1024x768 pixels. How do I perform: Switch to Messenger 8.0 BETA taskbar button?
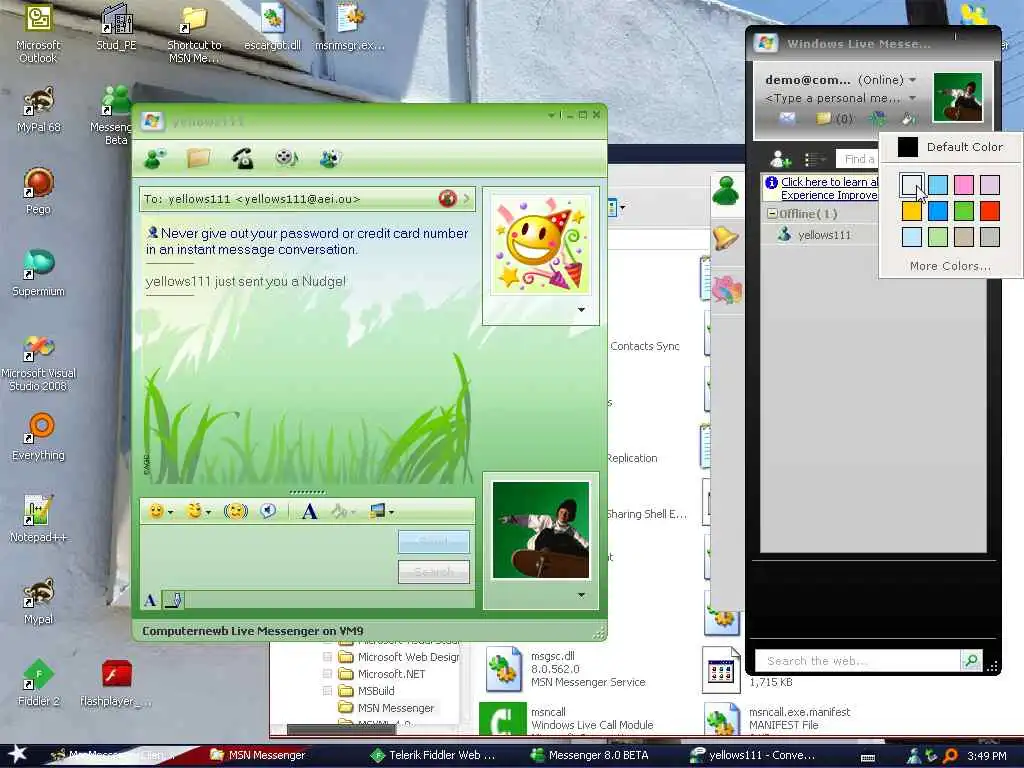(590, 755)
